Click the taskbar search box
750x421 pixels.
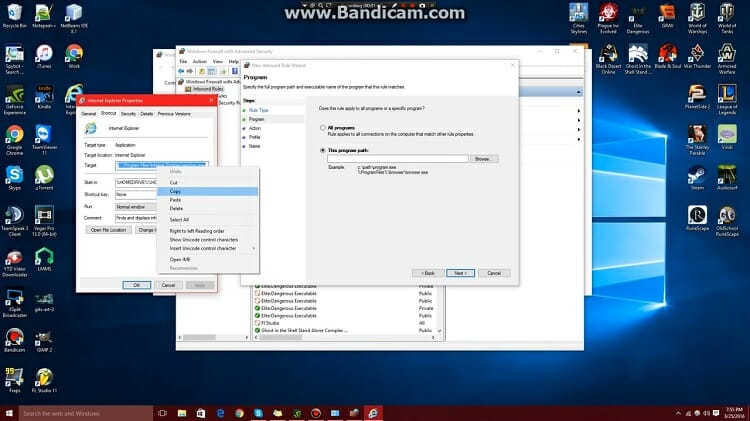pos(86,413)
